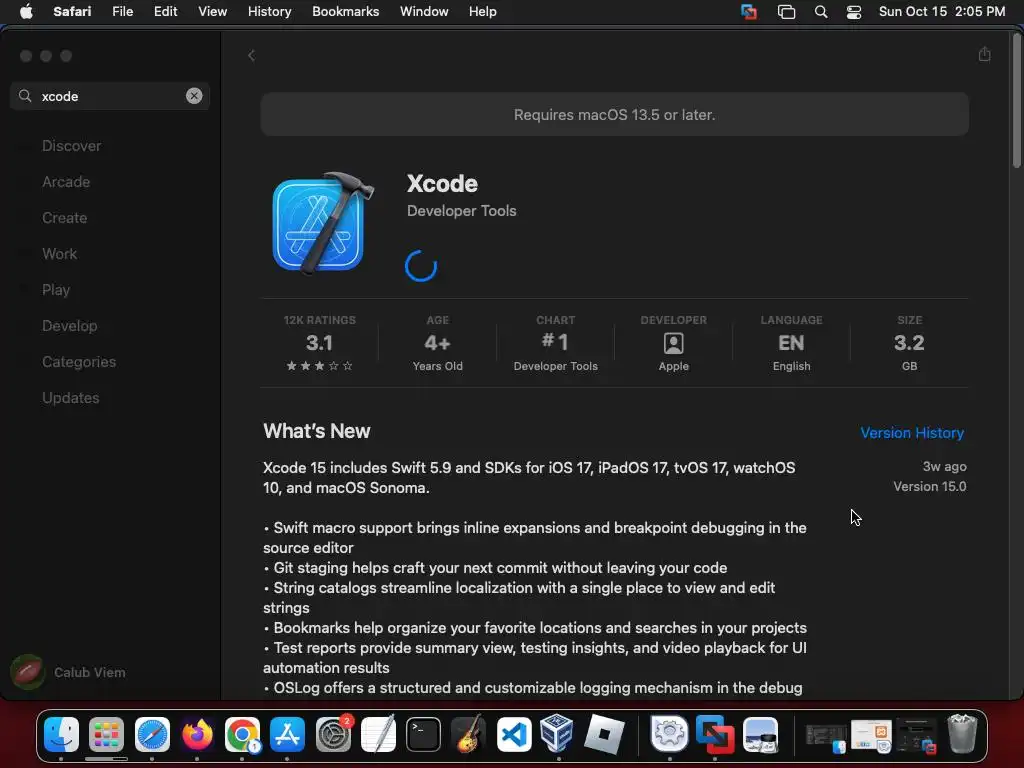Click the 3.2 GB size item

[x=909, y=343]
